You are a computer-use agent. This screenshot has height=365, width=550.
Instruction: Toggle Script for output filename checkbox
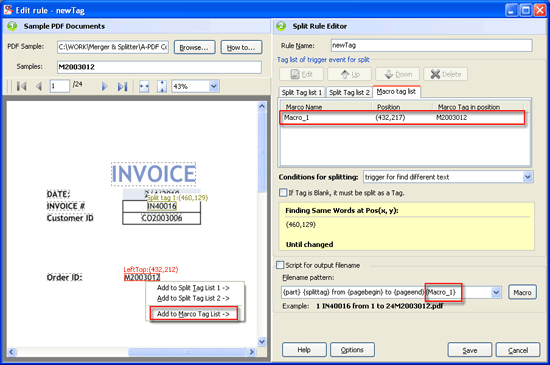280,265
